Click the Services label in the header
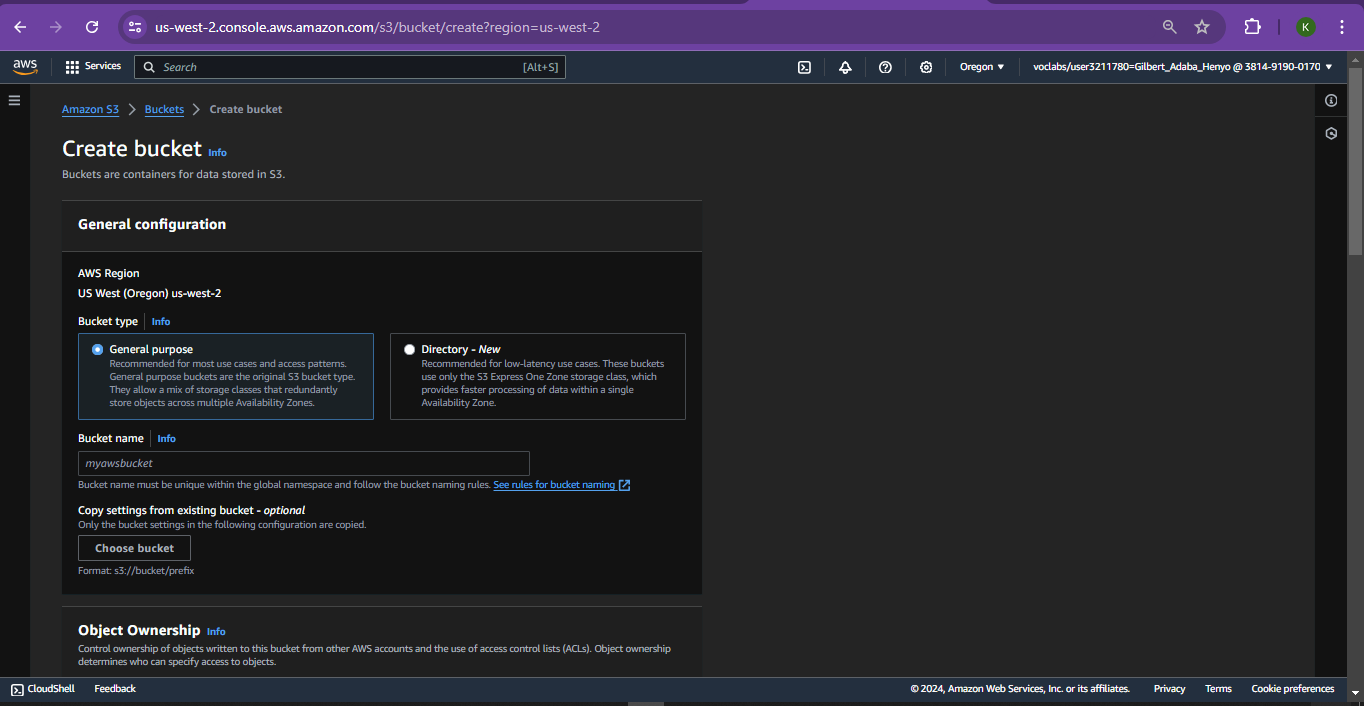 click(x=103, y=67)
